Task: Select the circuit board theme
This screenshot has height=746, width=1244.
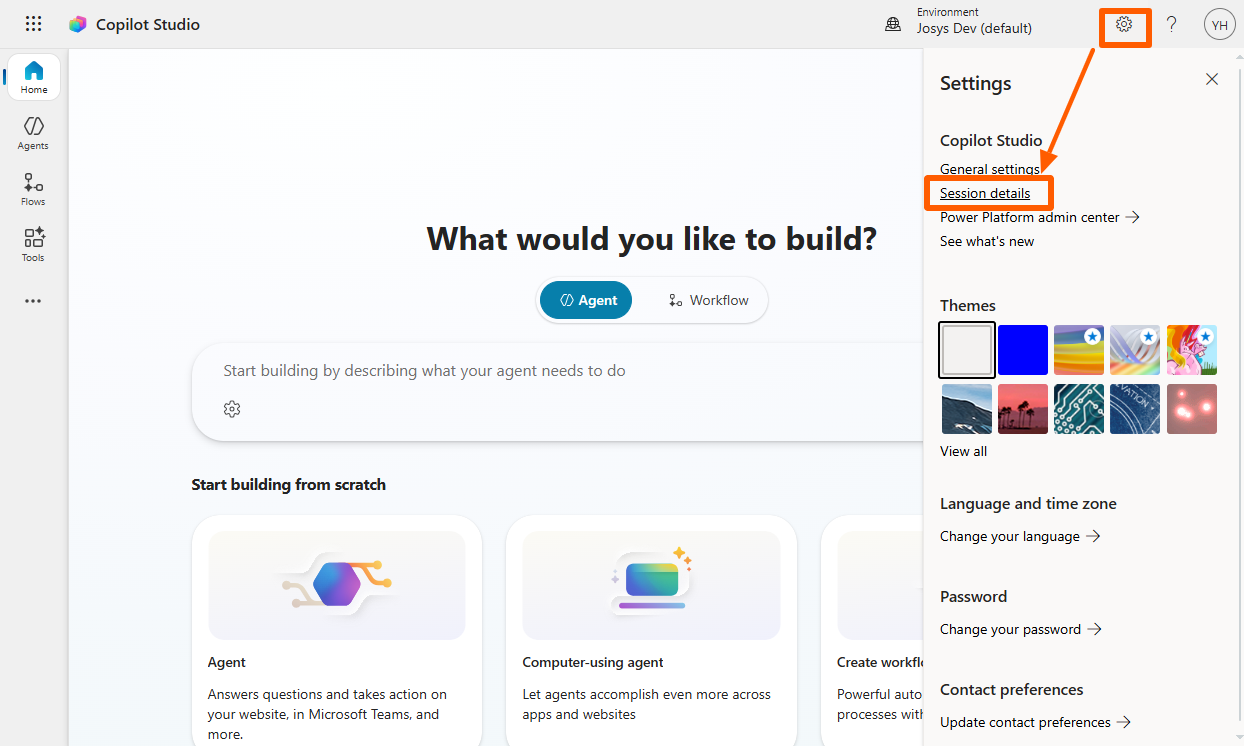Action: [x=1079, y=409]
